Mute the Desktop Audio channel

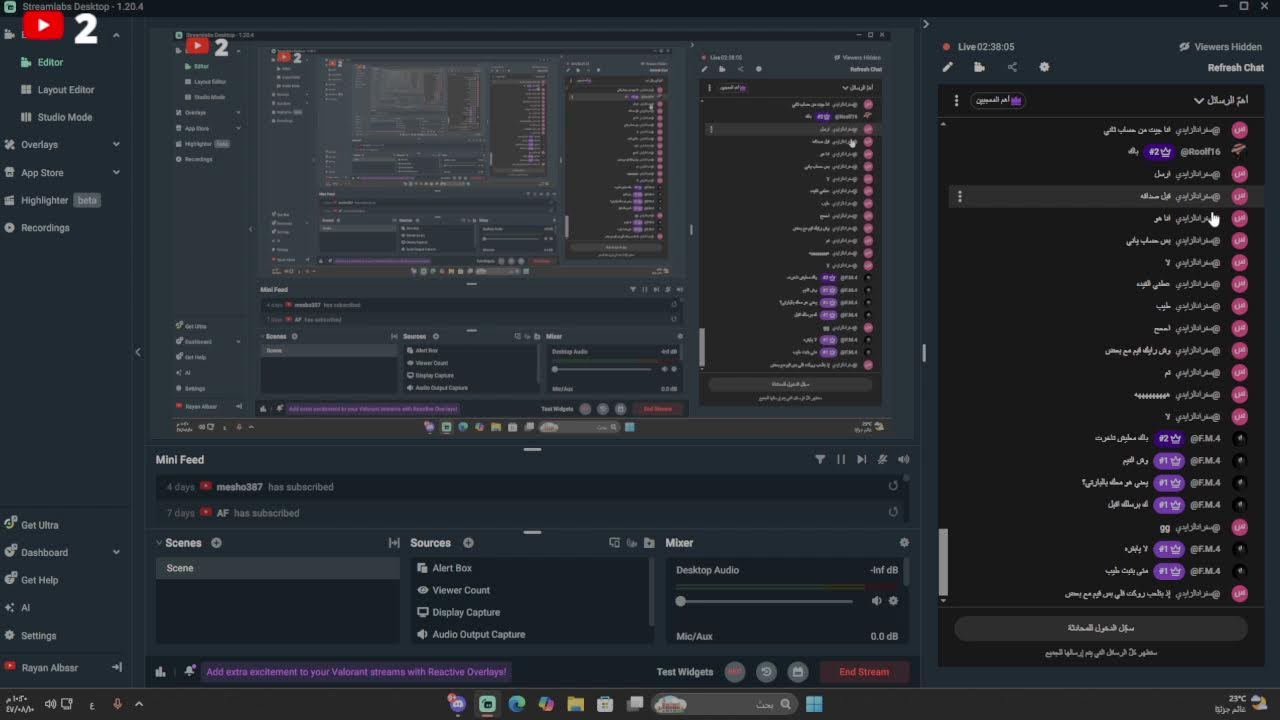click(x=877, y=601)
